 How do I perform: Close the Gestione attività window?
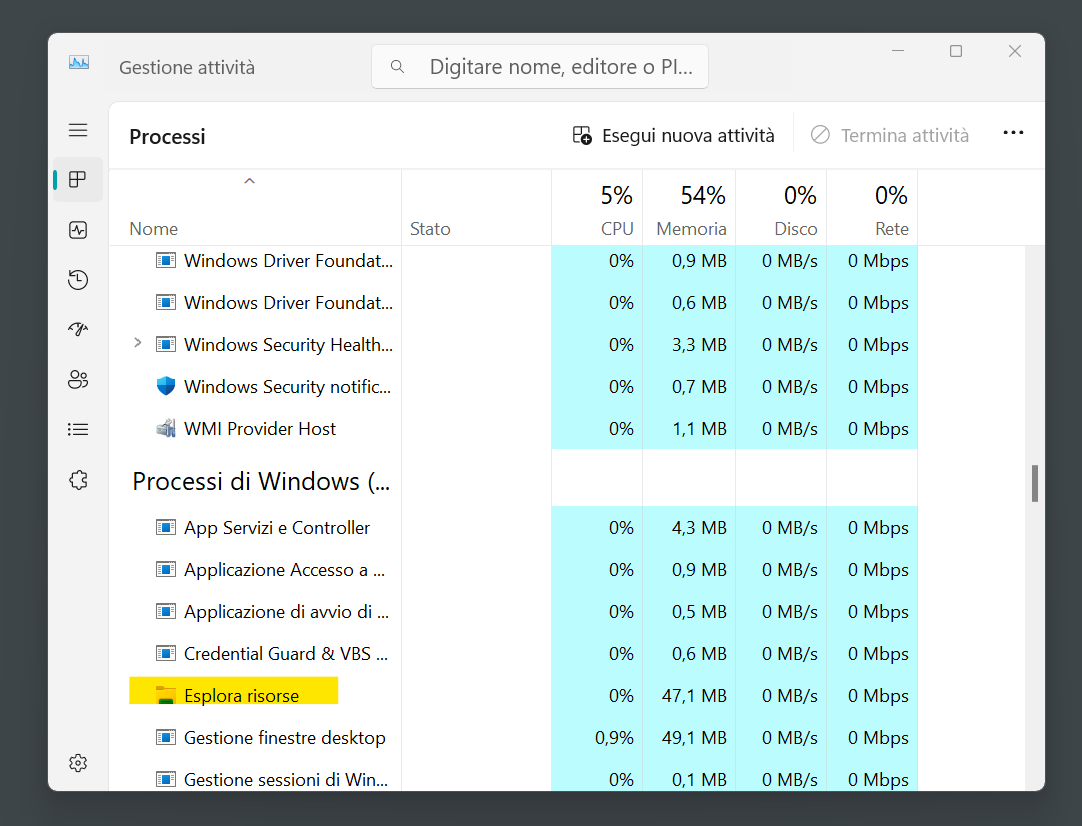tap(1014, 51)
